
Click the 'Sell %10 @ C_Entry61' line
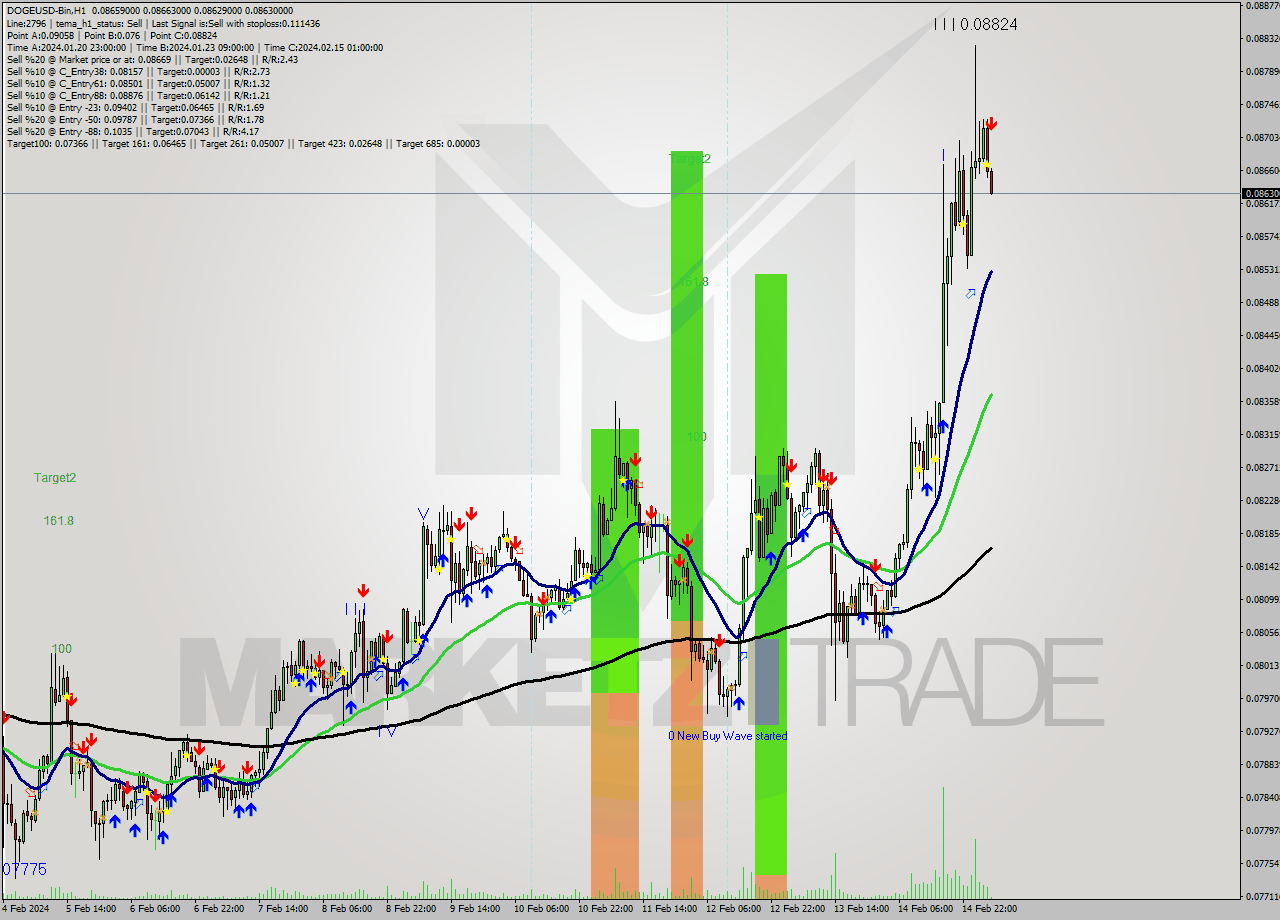click(x=138, y=83)
